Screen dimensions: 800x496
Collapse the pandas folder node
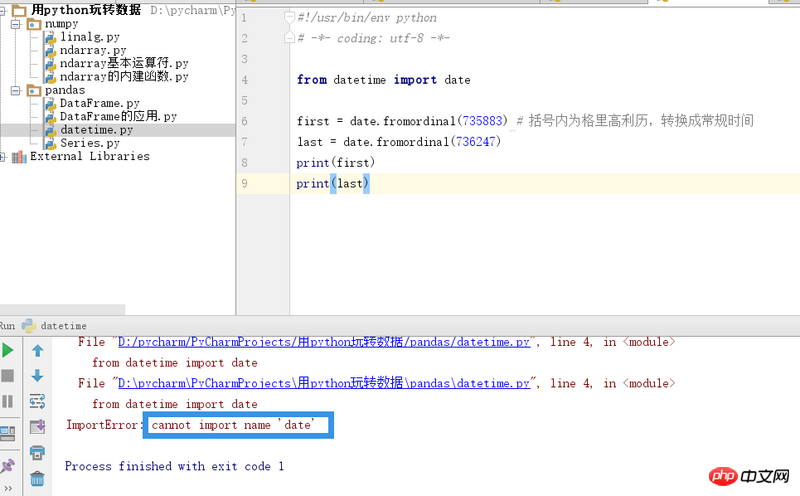click(16, 90)
